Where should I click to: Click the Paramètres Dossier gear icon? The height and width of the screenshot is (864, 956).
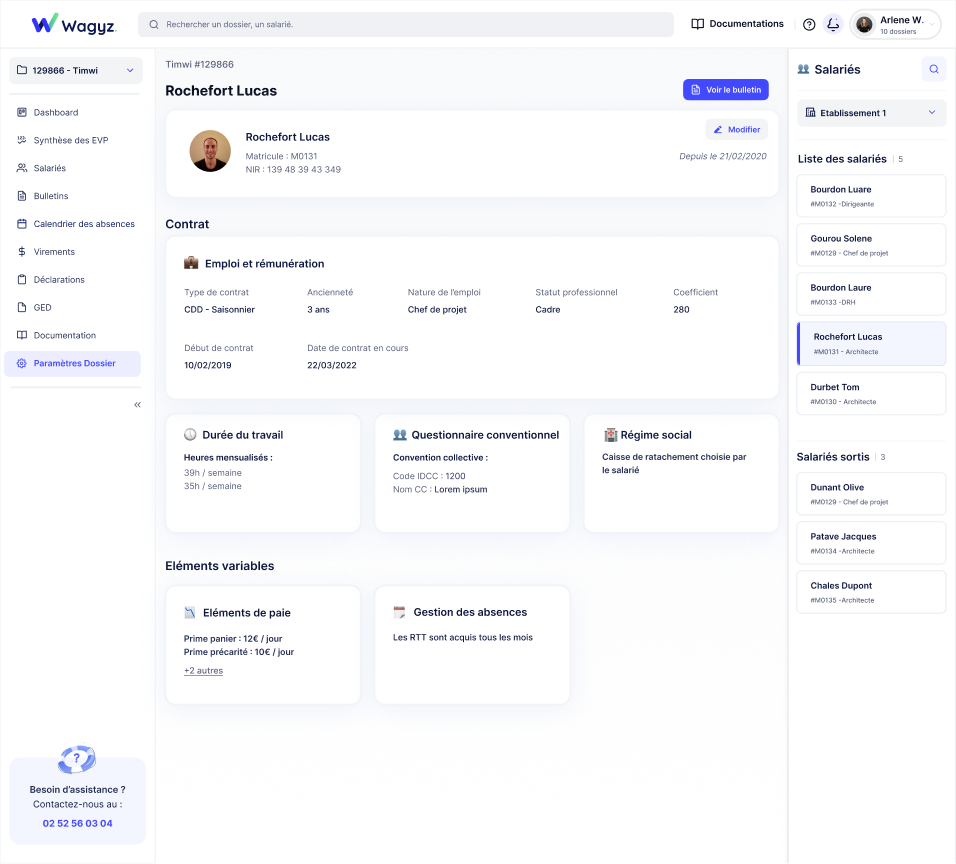tap(22, 363)
